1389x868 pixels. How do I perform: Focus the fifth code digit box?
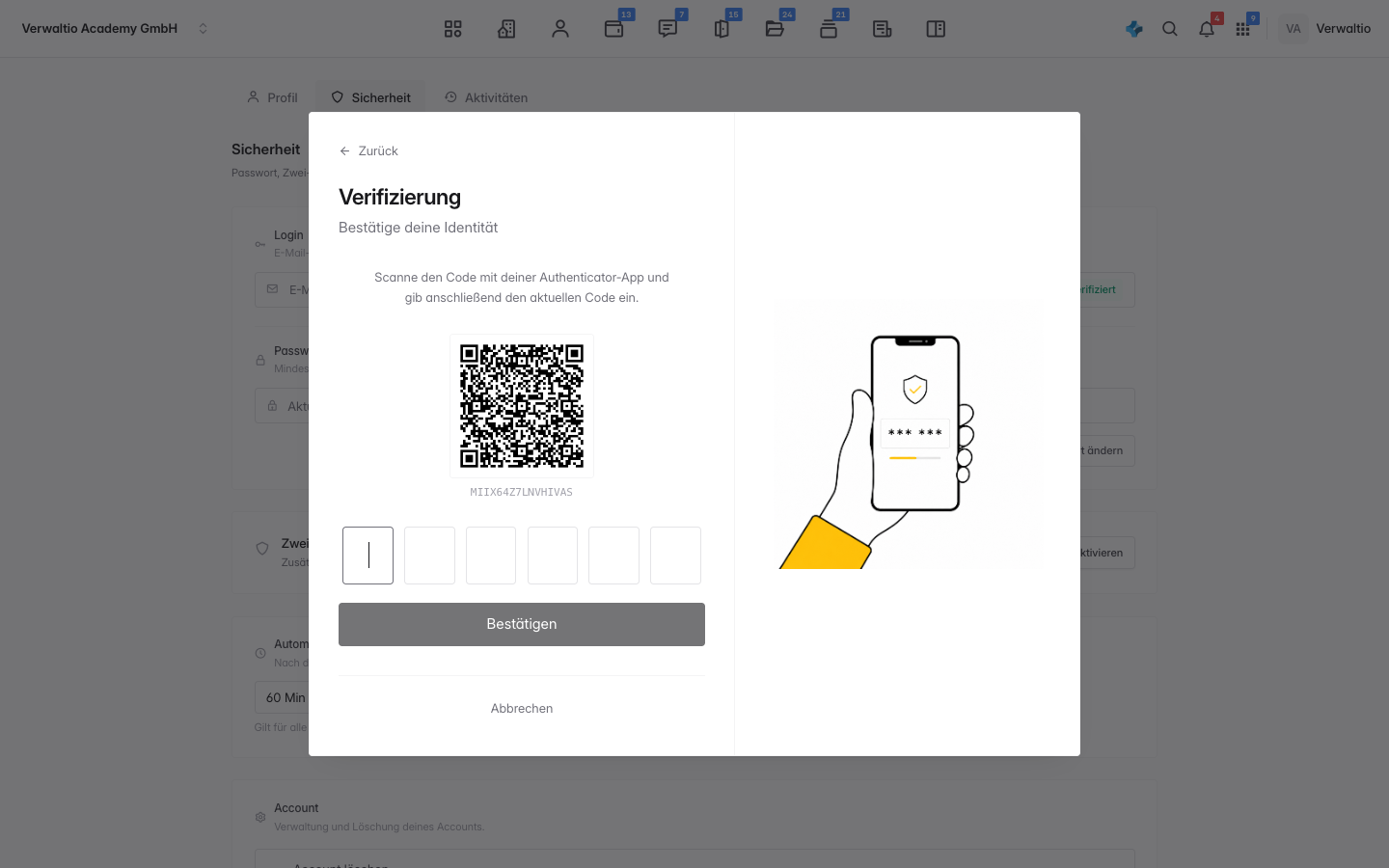pyautogui.click(x=613, y=556)
